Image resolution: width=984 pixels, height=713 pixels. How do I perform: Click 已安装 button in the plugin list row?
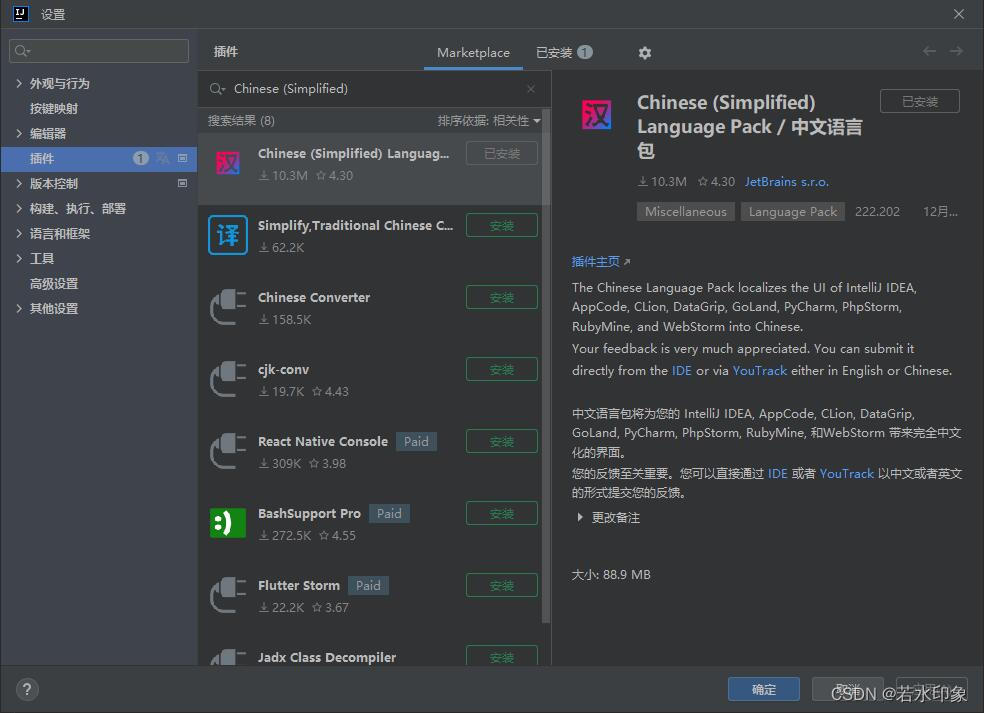(x=501, y=153)
